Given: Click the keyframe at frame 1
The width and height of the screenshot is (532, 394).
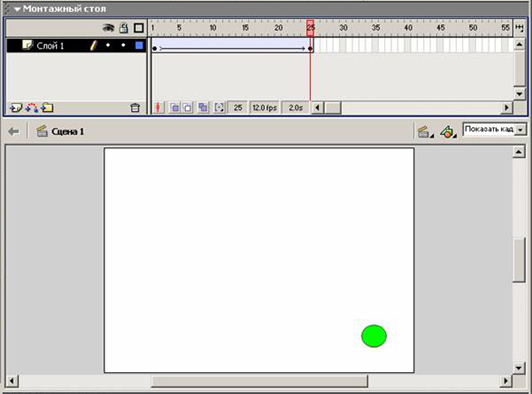Looking at the screenshot, I should coord(154,49).
